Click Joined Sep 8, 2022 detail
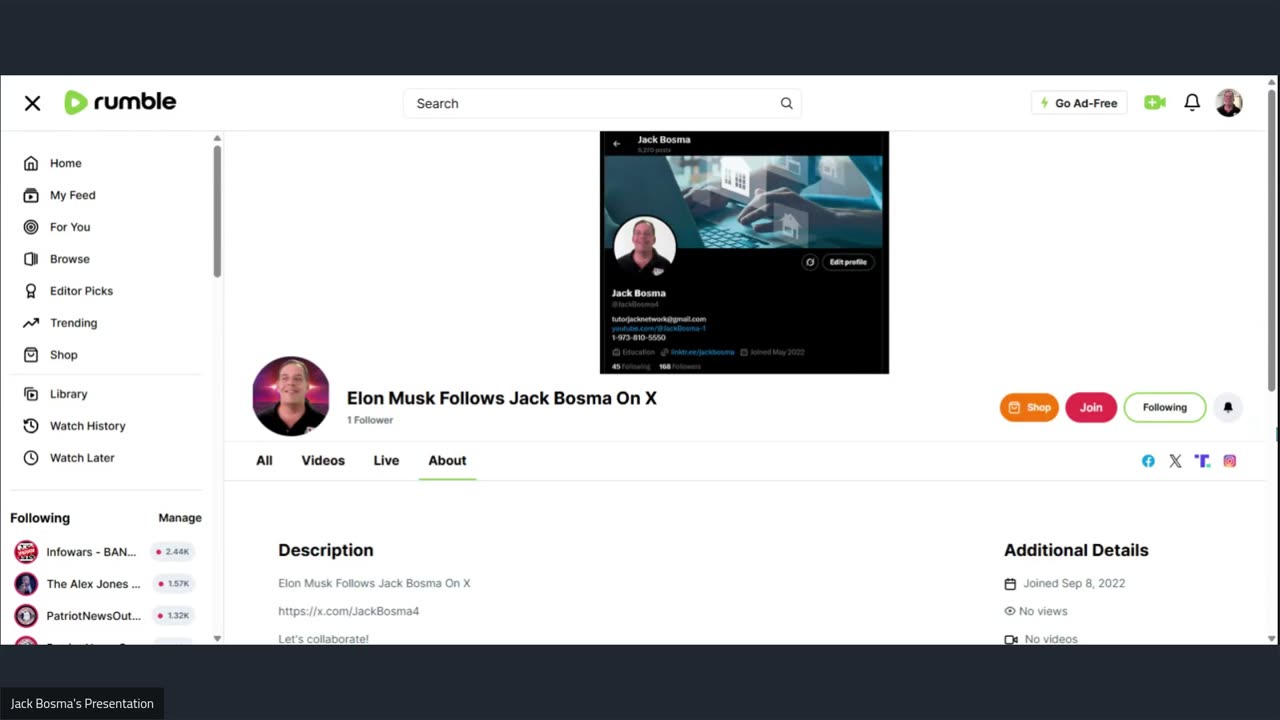The image size is (1280, 720). click(x=1074, y=583)
